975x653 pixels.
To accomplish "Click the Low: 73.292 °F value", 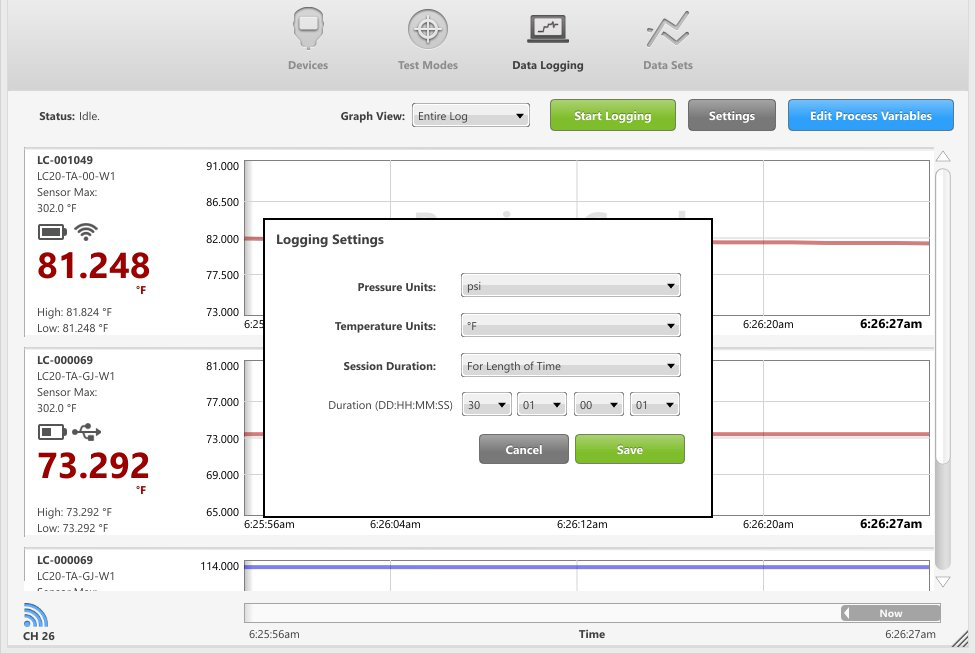I will point(72,528).
